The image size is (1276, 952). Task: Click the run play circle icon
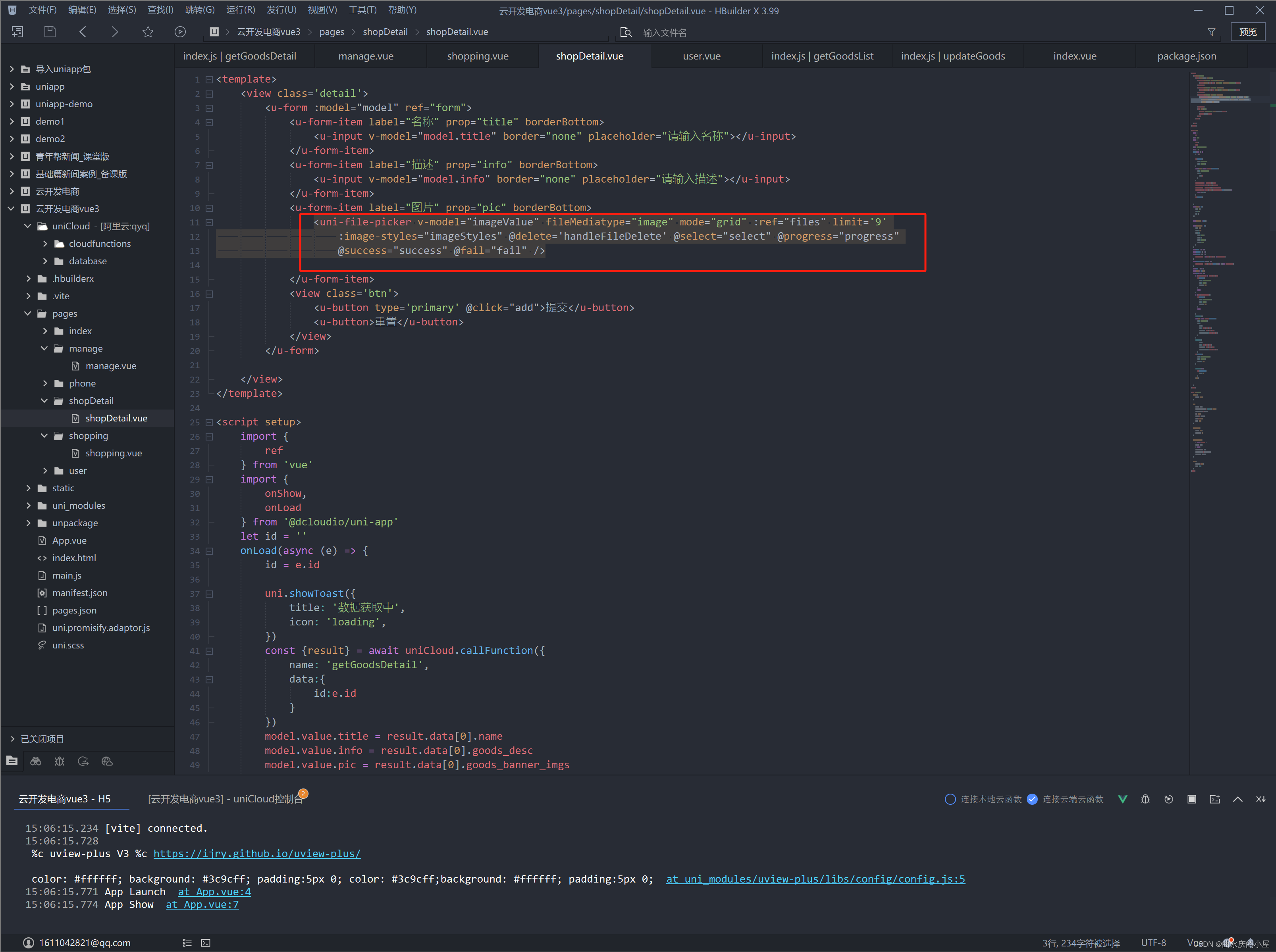pos(181,32)
